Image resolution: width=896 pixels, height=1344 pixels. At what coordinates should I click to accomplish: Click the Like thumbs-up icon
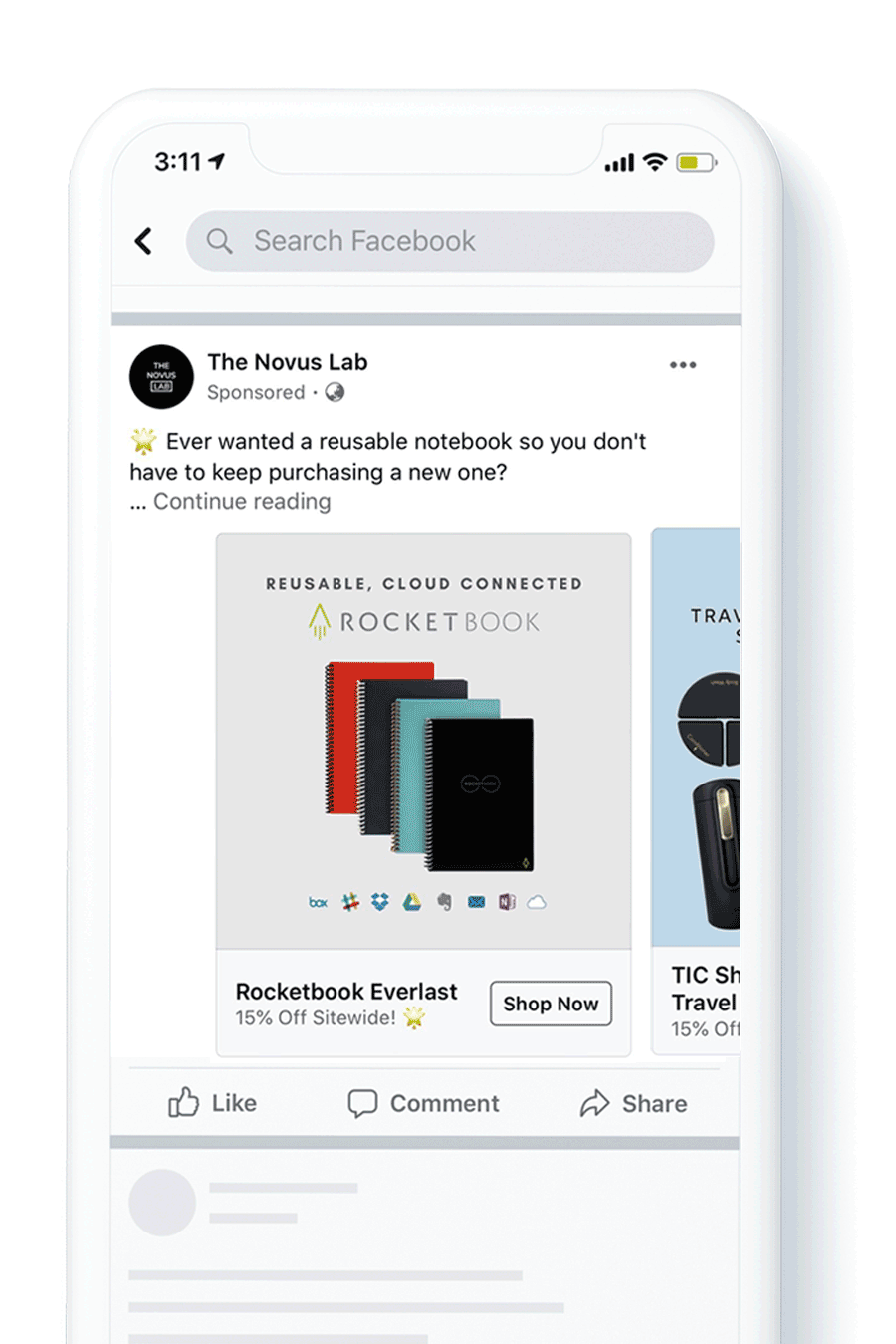184,1102
